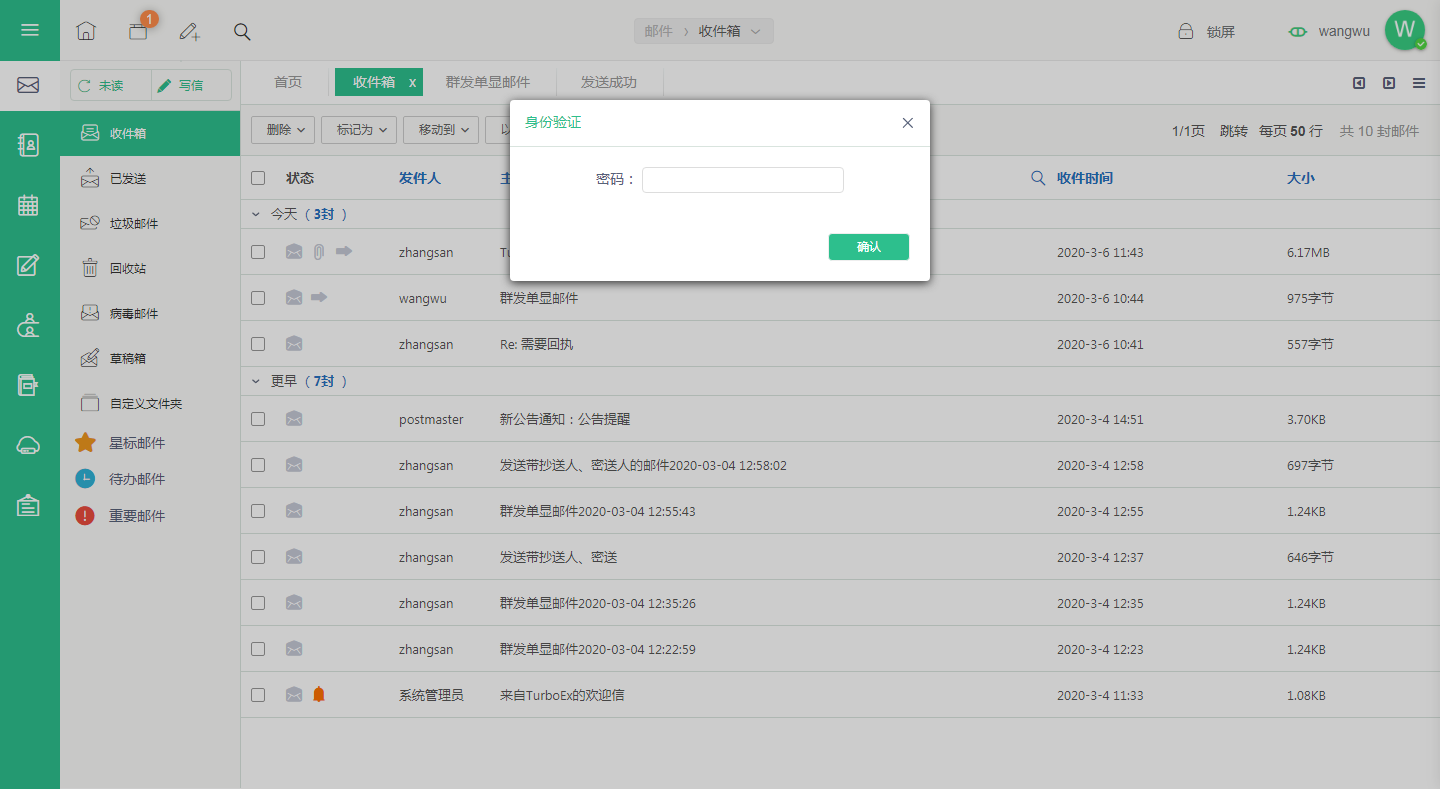Click the lock screen padlock icon

pos(1186,31)
